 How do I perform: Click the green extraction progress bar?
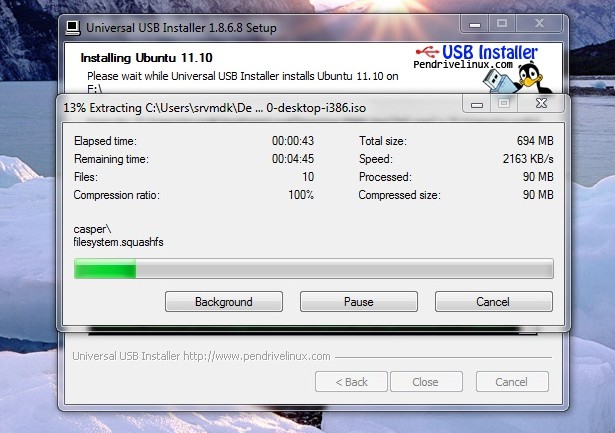point(313,269)
